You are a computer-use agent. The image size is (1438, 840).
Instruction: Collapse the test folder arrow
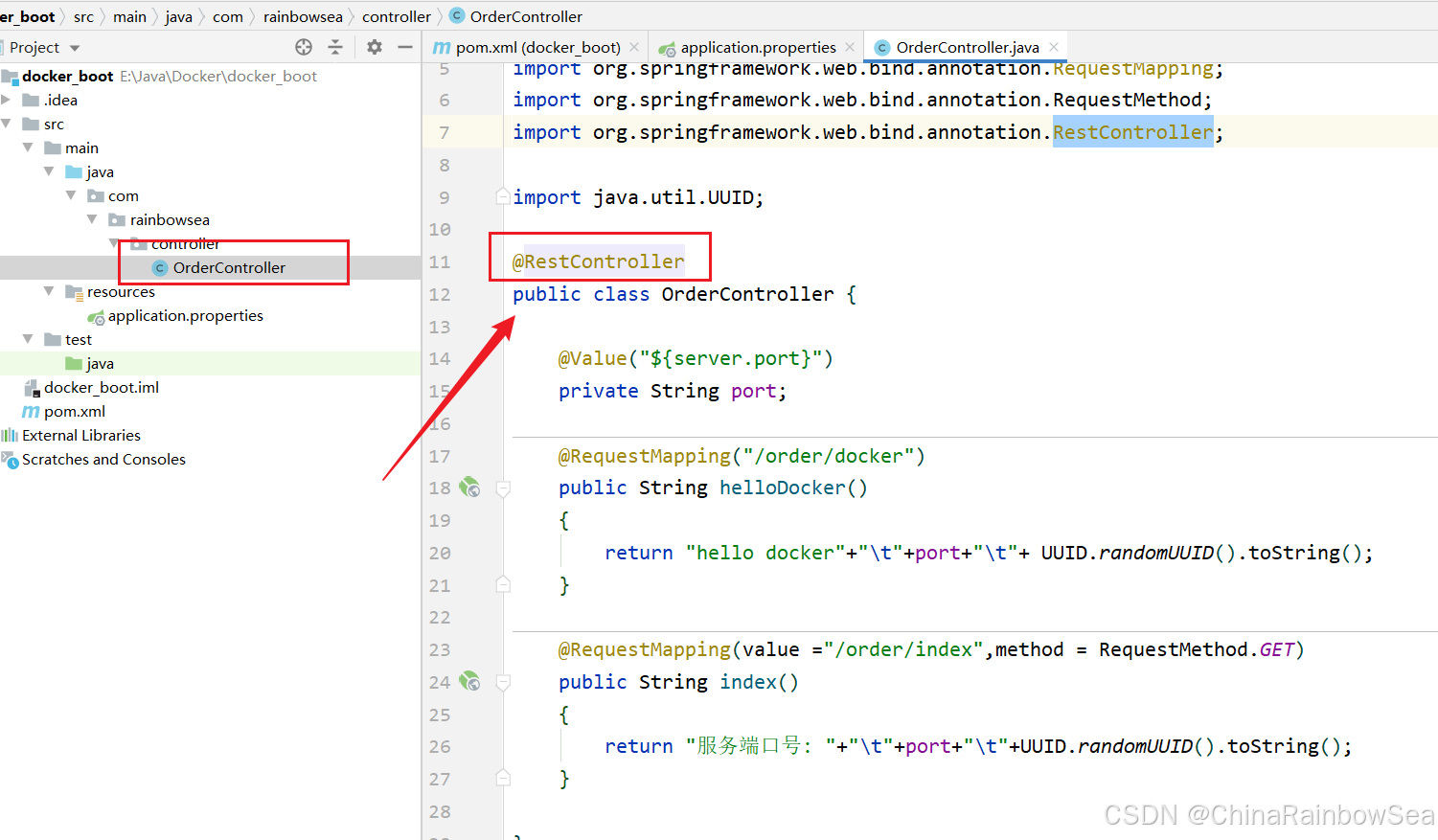click(x=28, y=339)
